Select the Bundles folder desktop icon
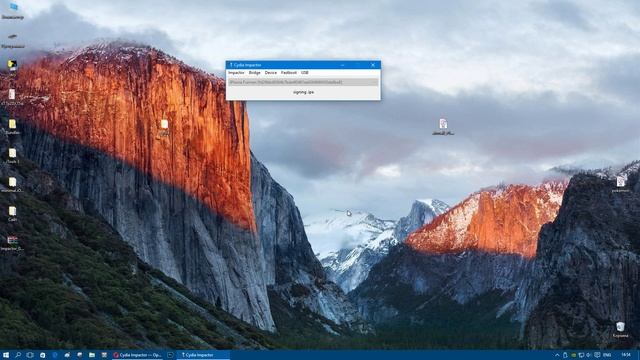The height and width of the screenshot is (360, 640). point(13,127)
